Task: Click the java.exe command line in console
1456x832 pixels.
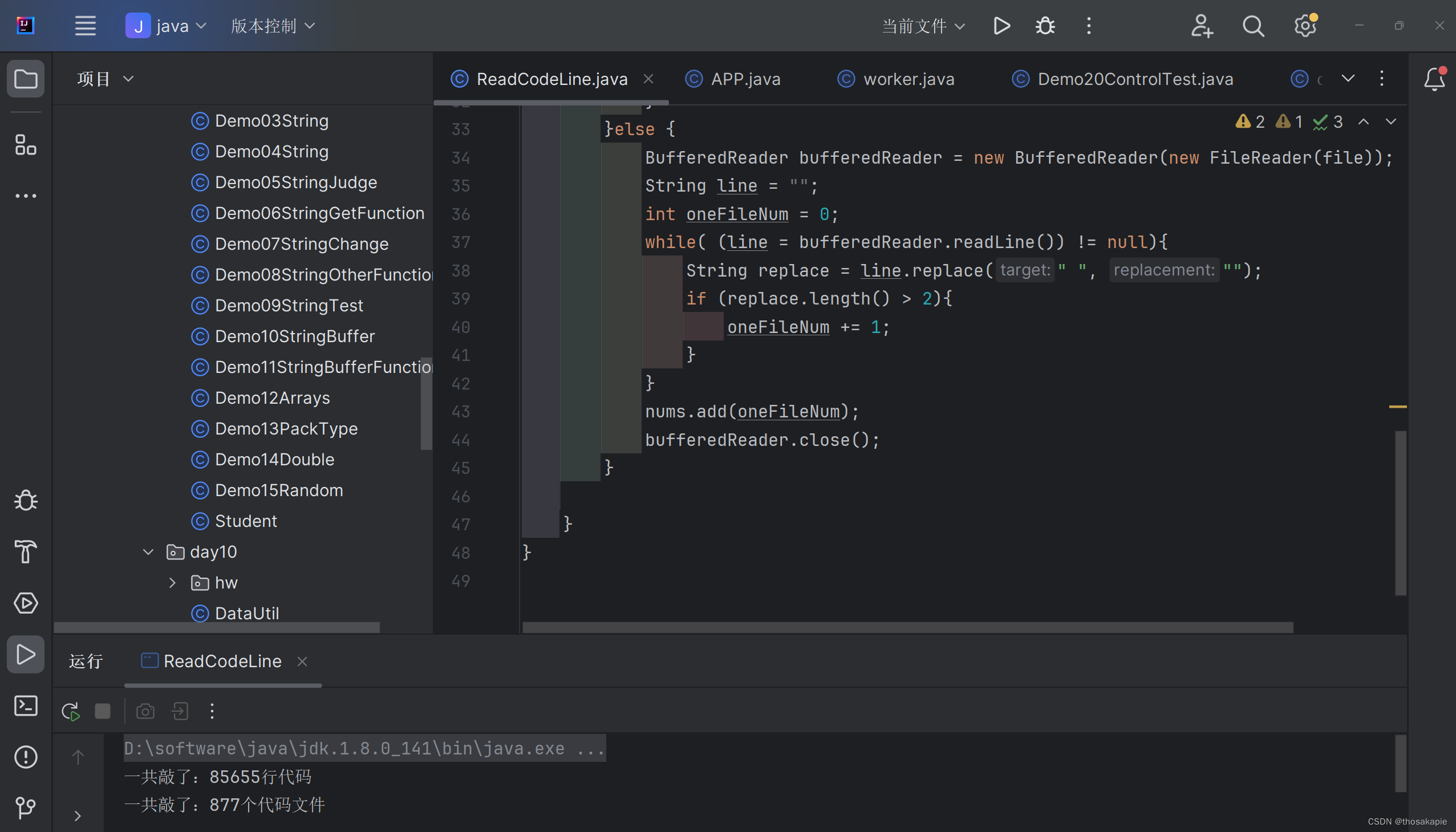Action: pos(364,748)
